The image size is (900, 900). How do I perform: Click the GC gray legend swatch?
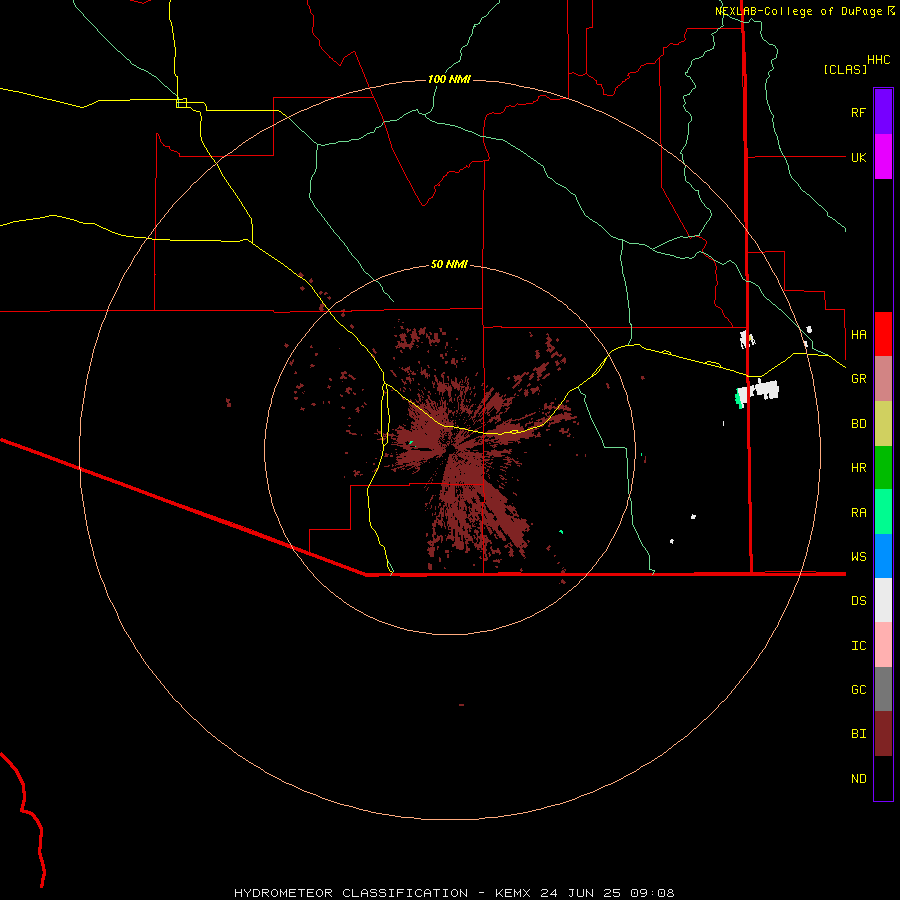point(883,689)
